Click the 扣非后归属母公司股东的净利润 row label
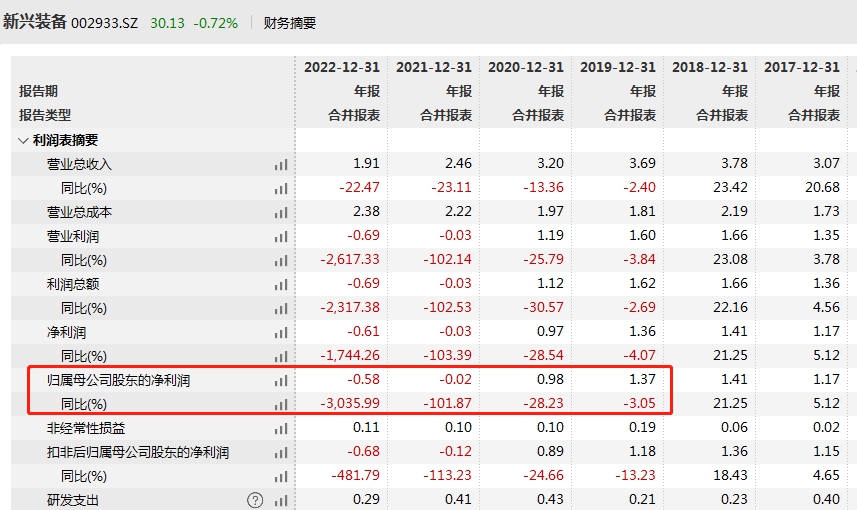857x510 pixels. pyautogui.click(x=138, y=453)
